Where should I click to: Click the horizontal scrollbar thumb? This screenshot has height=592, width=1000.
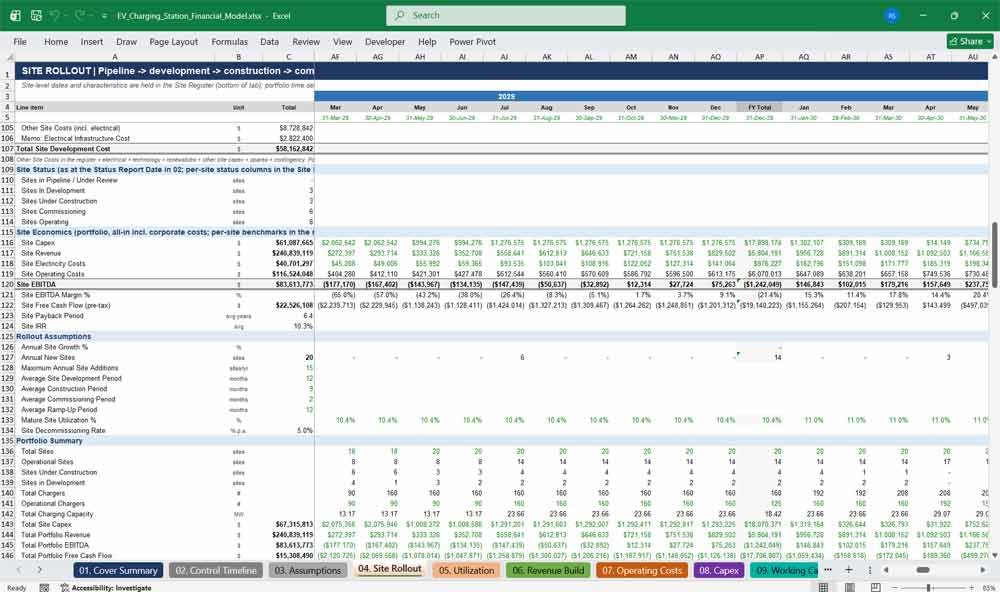tap(923, 570)
